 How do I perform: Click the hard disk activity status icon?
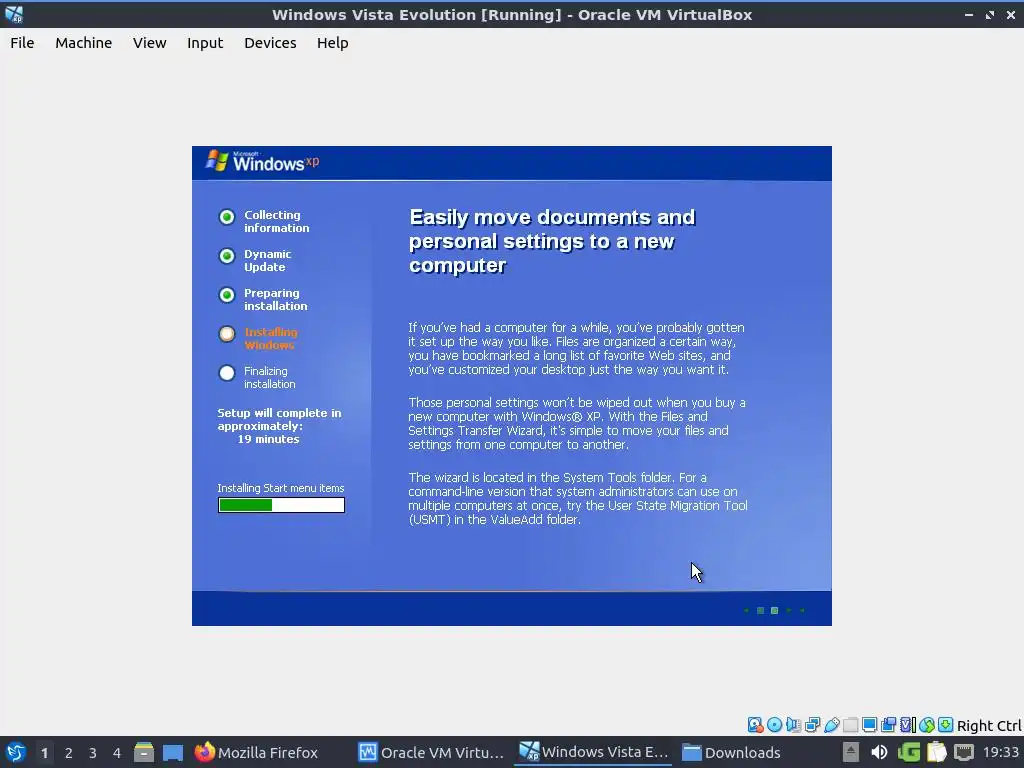tap(756, 725)
